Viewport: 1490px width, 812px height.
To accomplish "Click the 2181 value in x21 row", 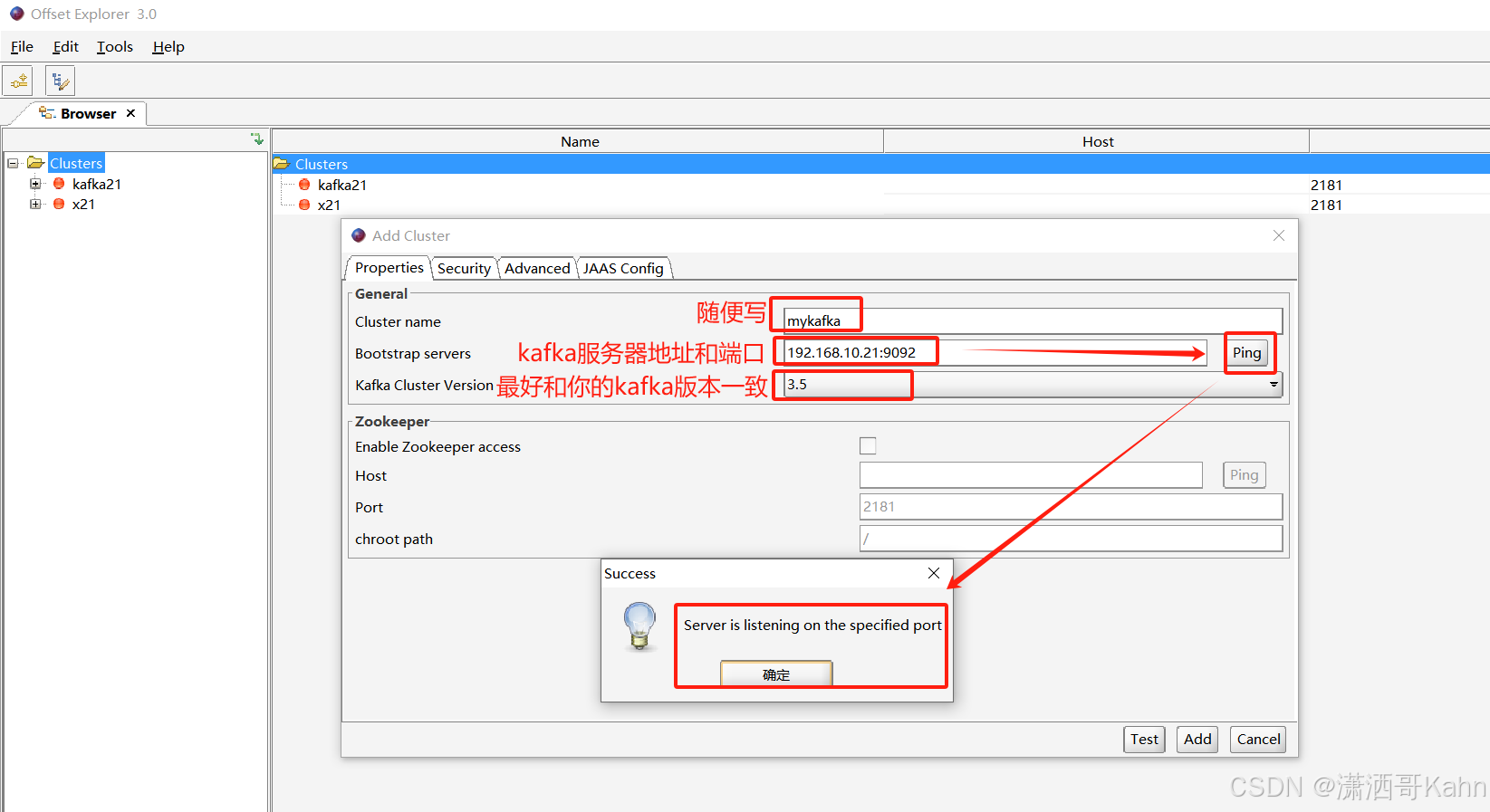I will click(1326, 205).
